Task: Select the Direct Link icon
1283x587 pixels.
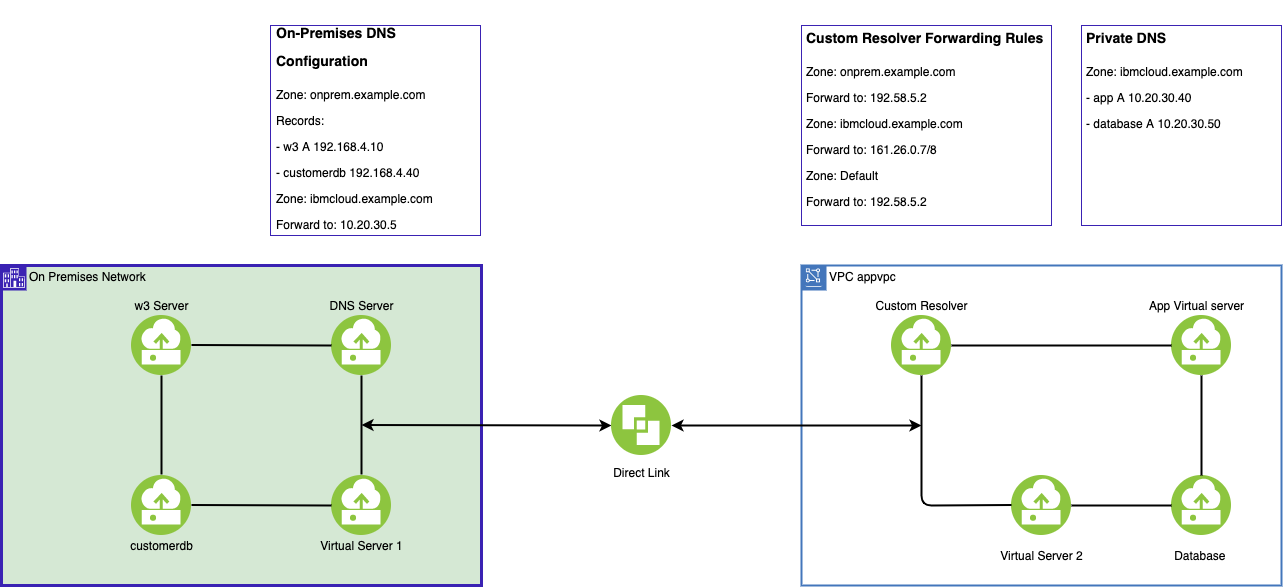Action: point(640,424)
